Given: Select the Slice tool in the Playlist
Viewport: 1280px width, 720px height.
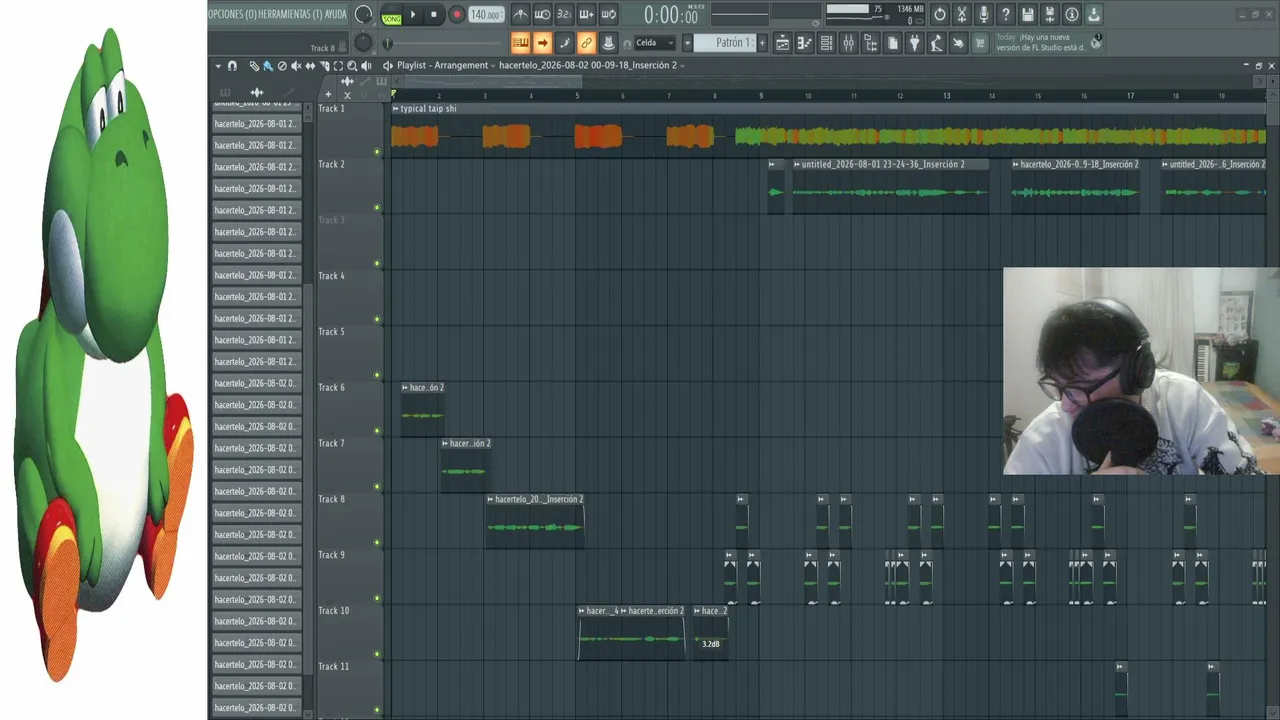Looking at the screenshot, I should click(x=324, y=66).
